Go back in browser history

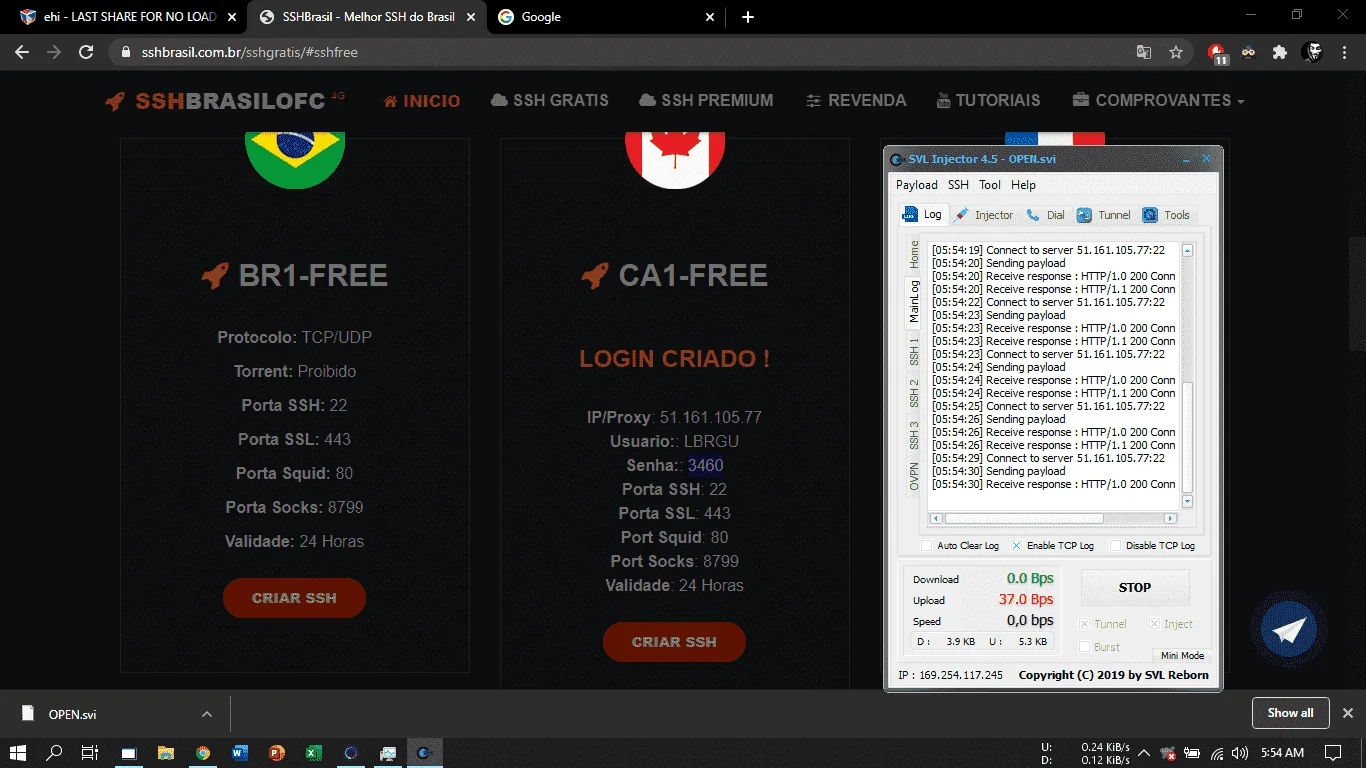coord(22,52)
